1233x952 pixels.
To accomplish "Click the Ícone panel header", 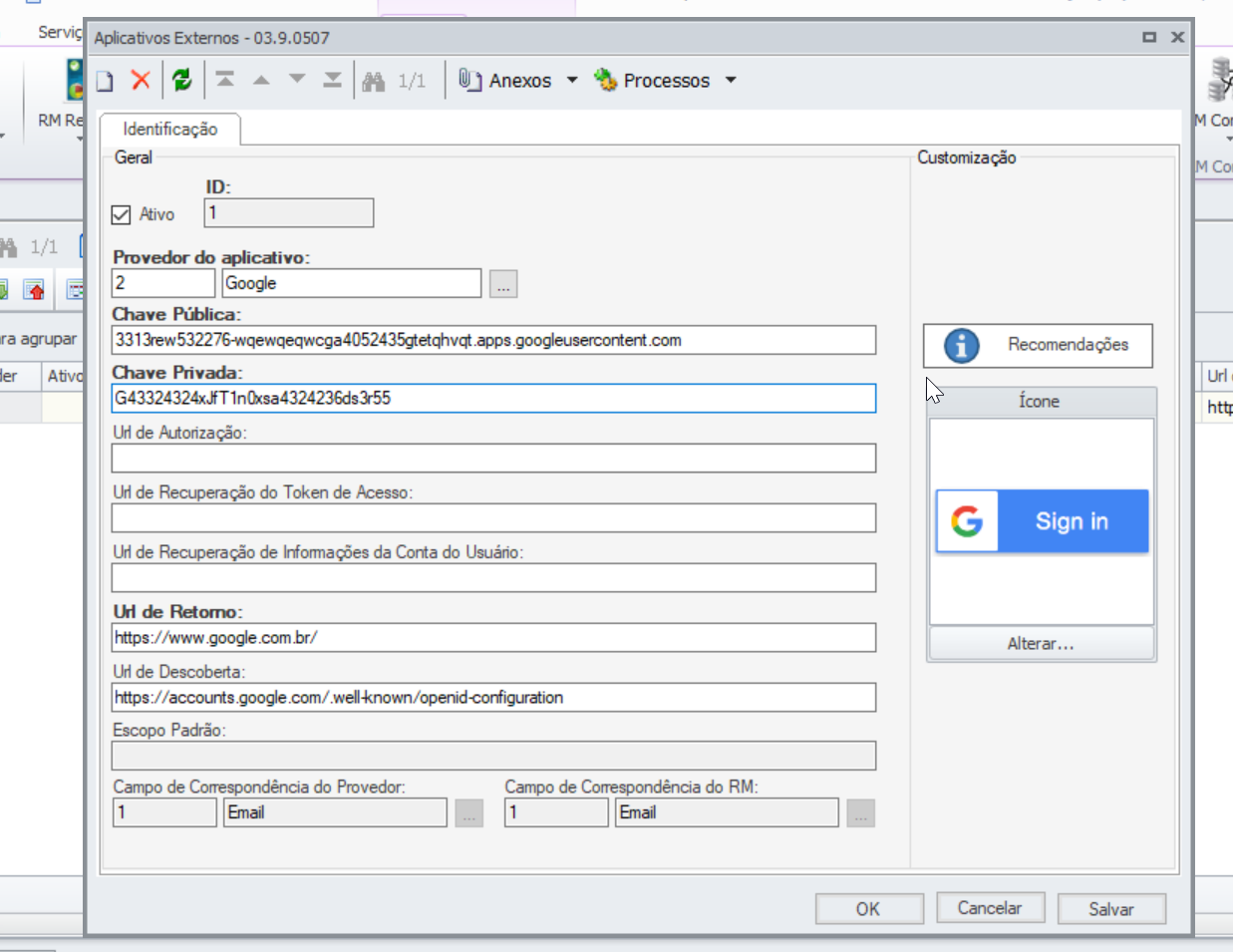I will click(x=1042, y=402).
